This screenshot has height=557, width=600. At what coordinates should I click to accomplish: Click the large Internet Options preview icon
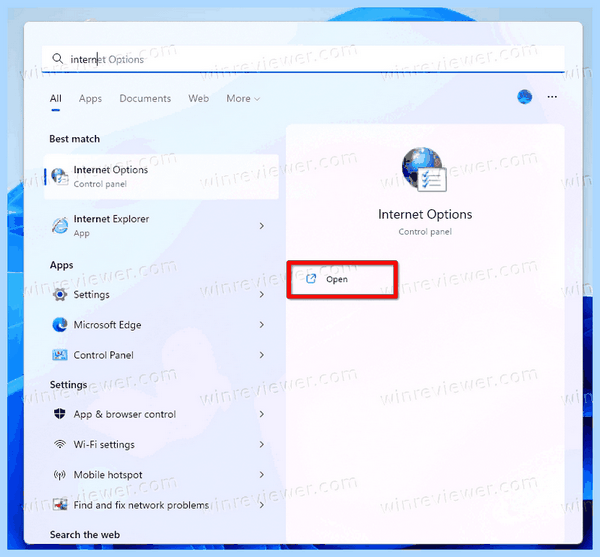[x=424, y=169]
